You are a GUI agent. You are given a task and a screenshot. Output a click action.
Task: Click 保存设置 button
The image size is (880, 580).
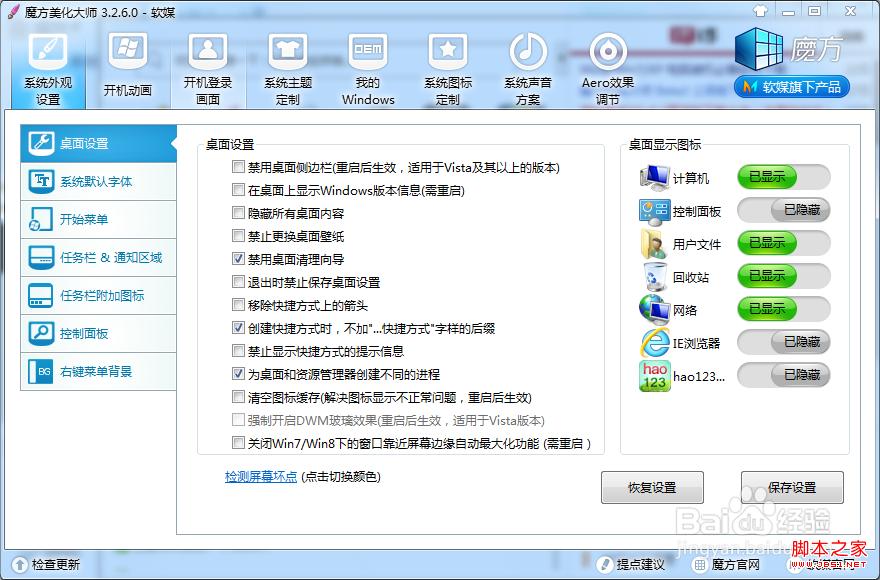(792, 487)
